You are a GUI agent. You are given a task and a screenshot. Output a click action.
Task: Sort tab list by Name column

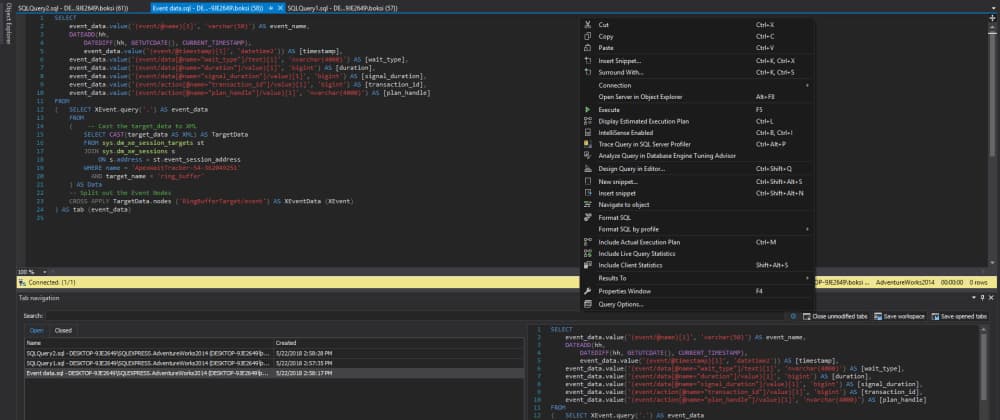coord(149,343)
